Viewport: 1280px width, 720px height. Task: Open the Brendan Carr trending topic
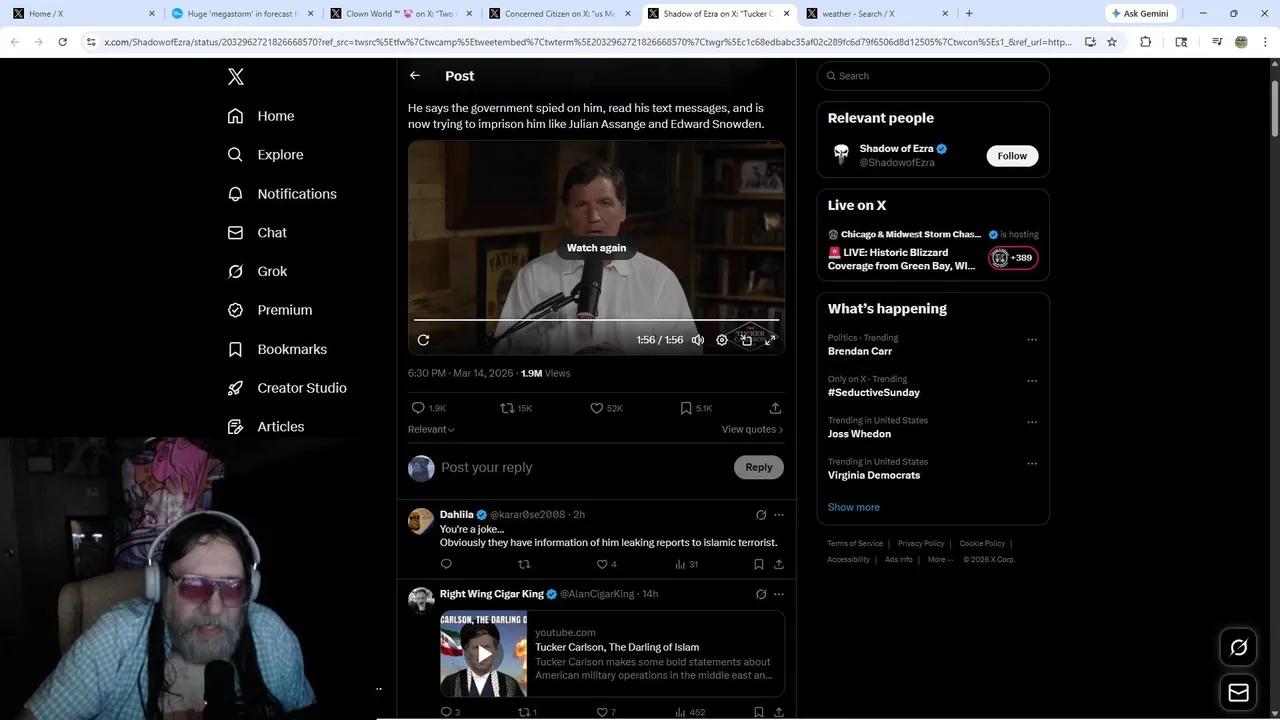[860, 351]
